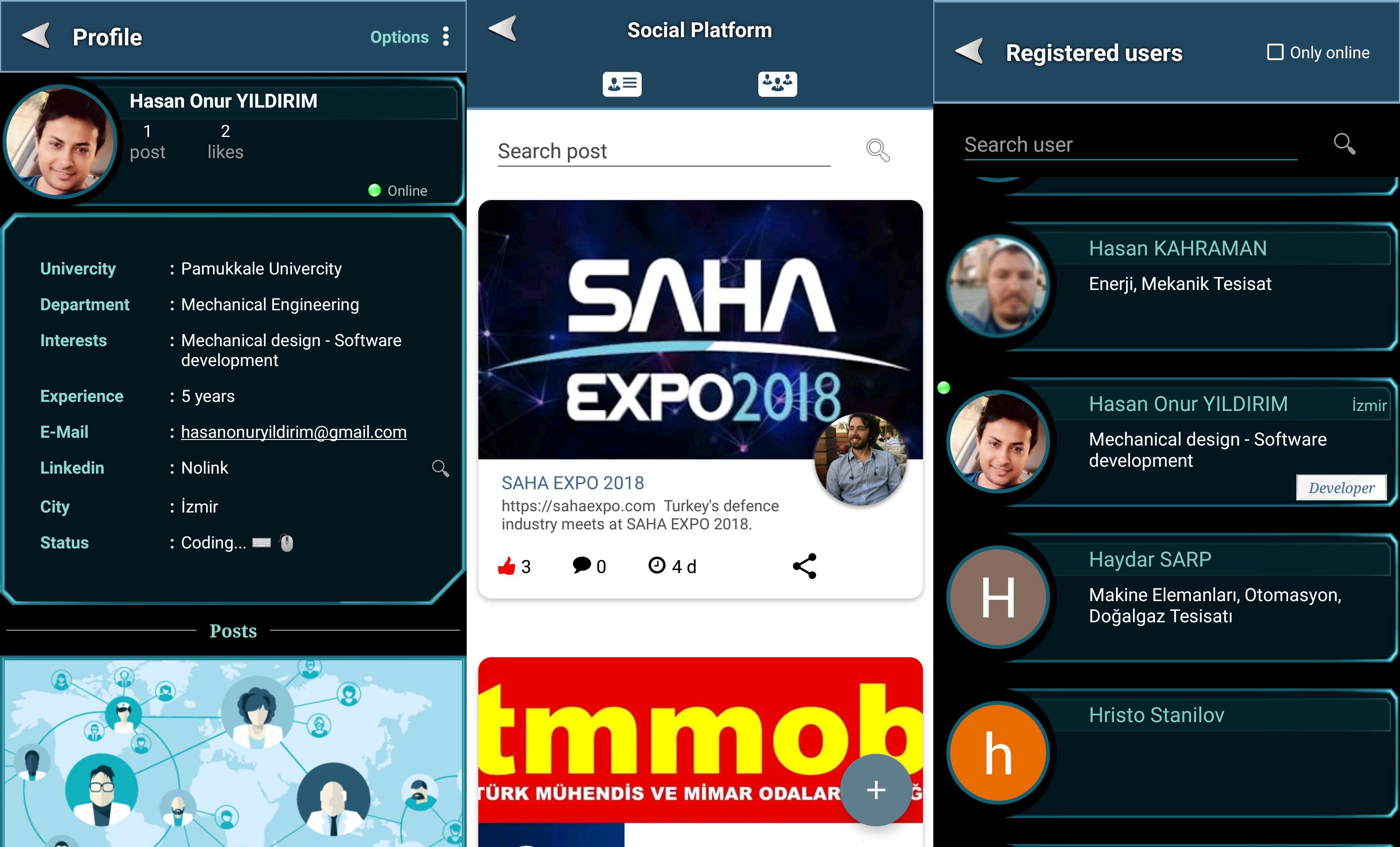
Task: Open the hasanonuryildirim@gmail.com email link
Action: (x=294, y=432)
